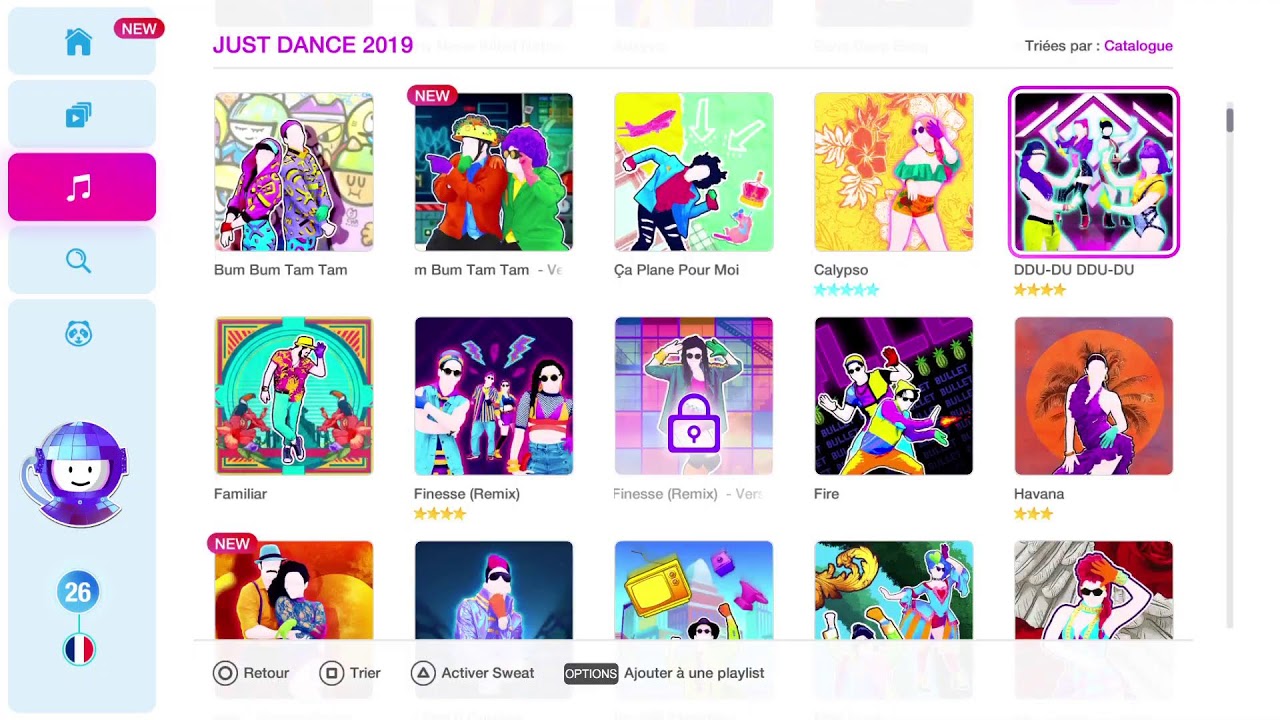This screenshot has height=720, width=1280.
Task: Open the search magnifier in sidebar
Action: point(79,261)
